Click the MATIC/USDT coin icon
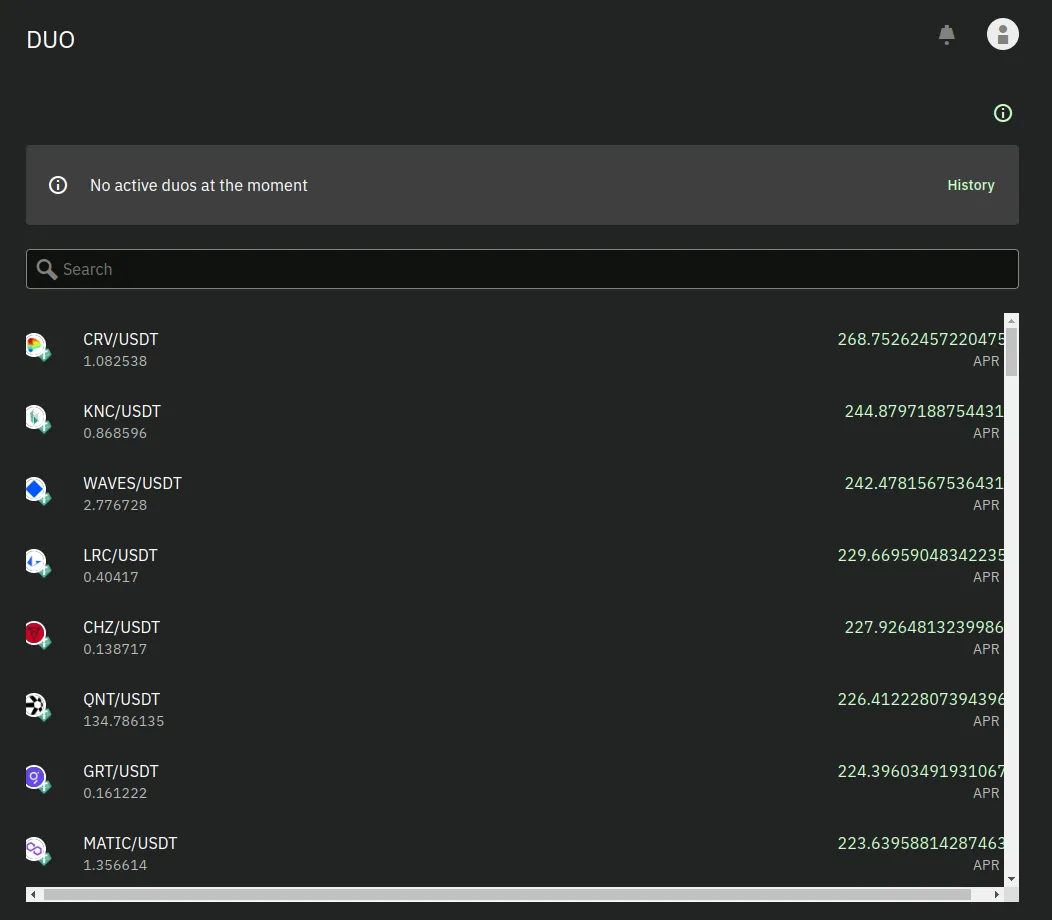Viewport: 1052px width, 920px height. pyautogui.click(x=38, y=851)
